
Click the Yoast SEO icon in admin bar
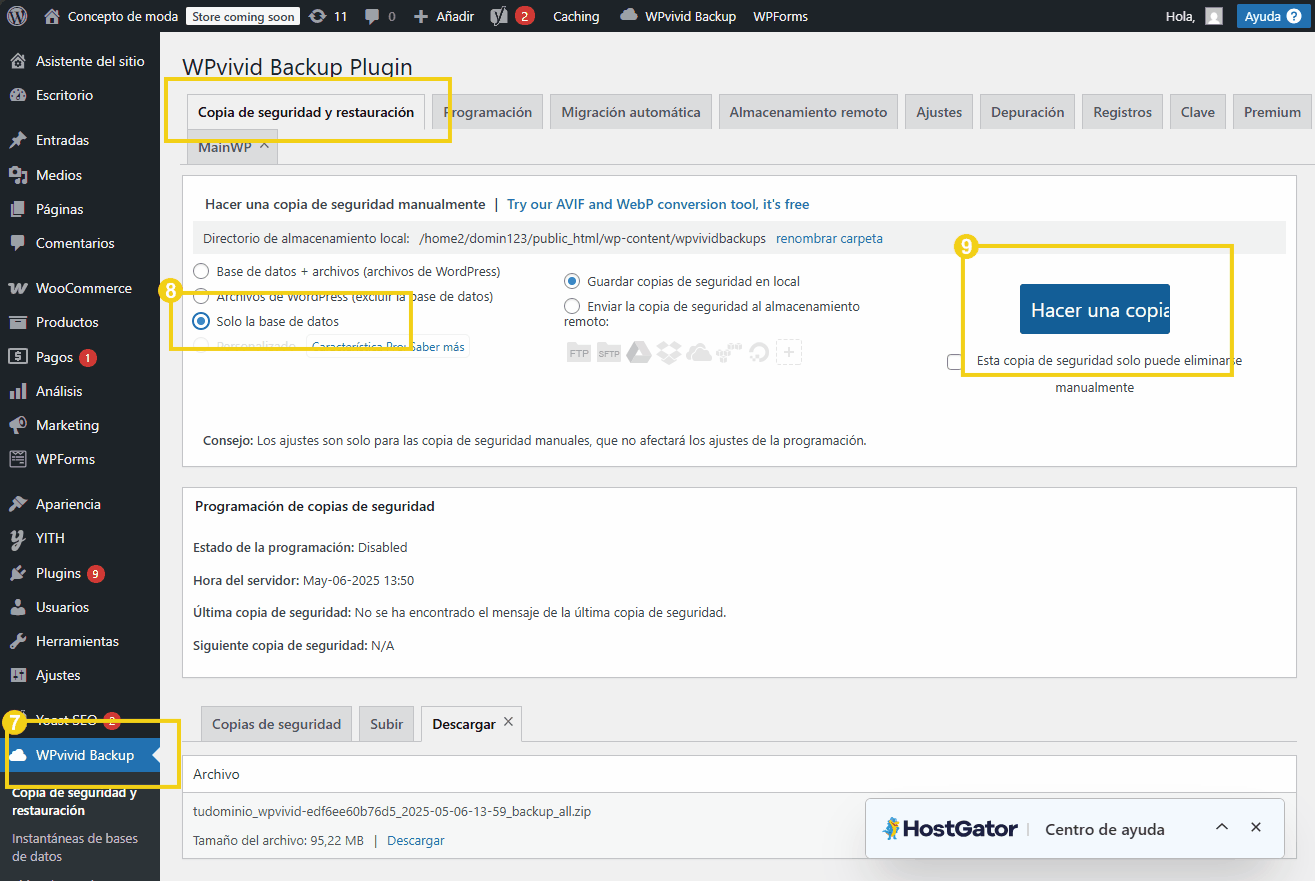[x=498, y=16]
